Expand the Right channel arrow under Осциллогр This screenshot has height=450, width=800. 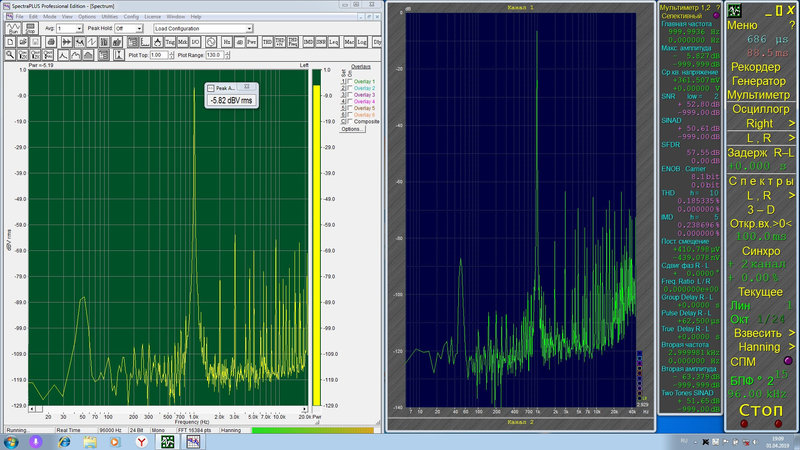click(792, 123)
